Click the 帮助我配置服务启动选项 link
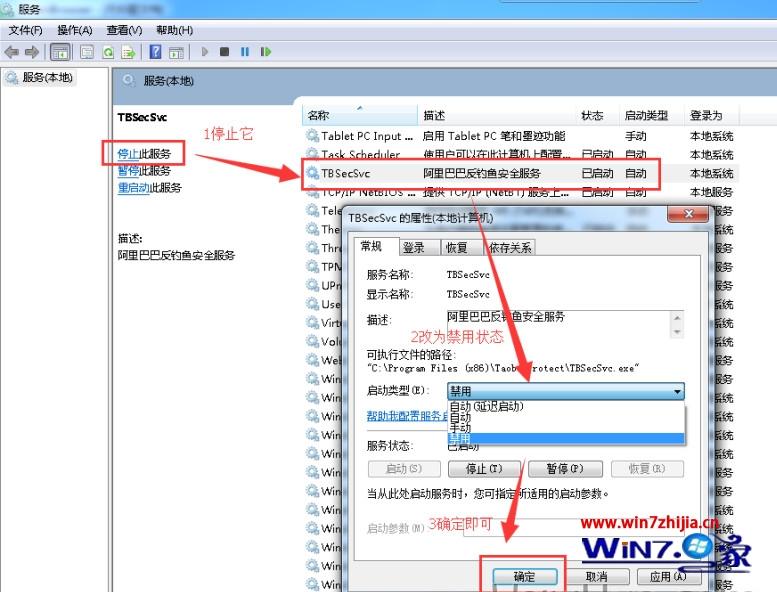This screenshot has height=592, width=777. tap(407, 416)
